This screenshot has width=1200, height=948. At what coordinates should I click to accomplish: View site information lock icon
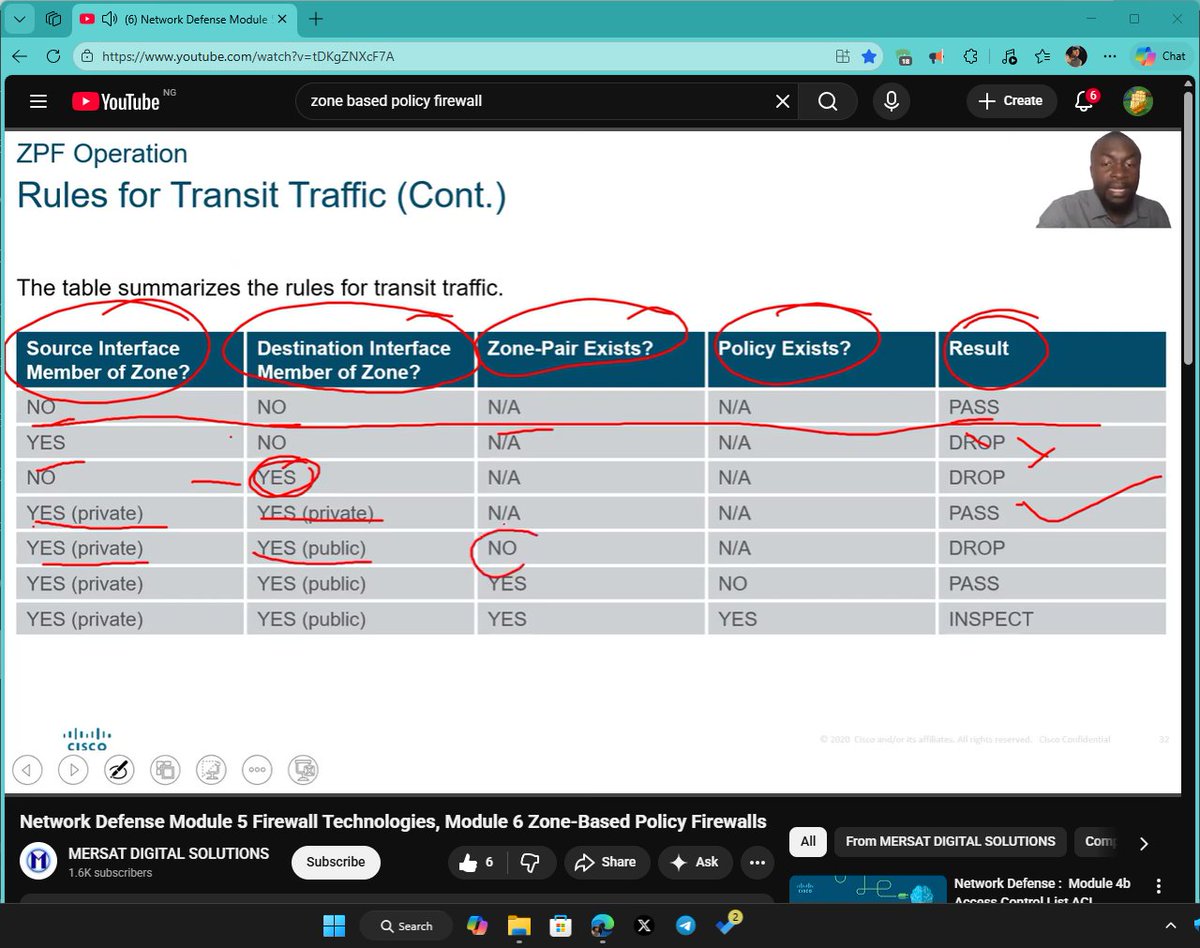pyautogui.click(x=88, y=57)
